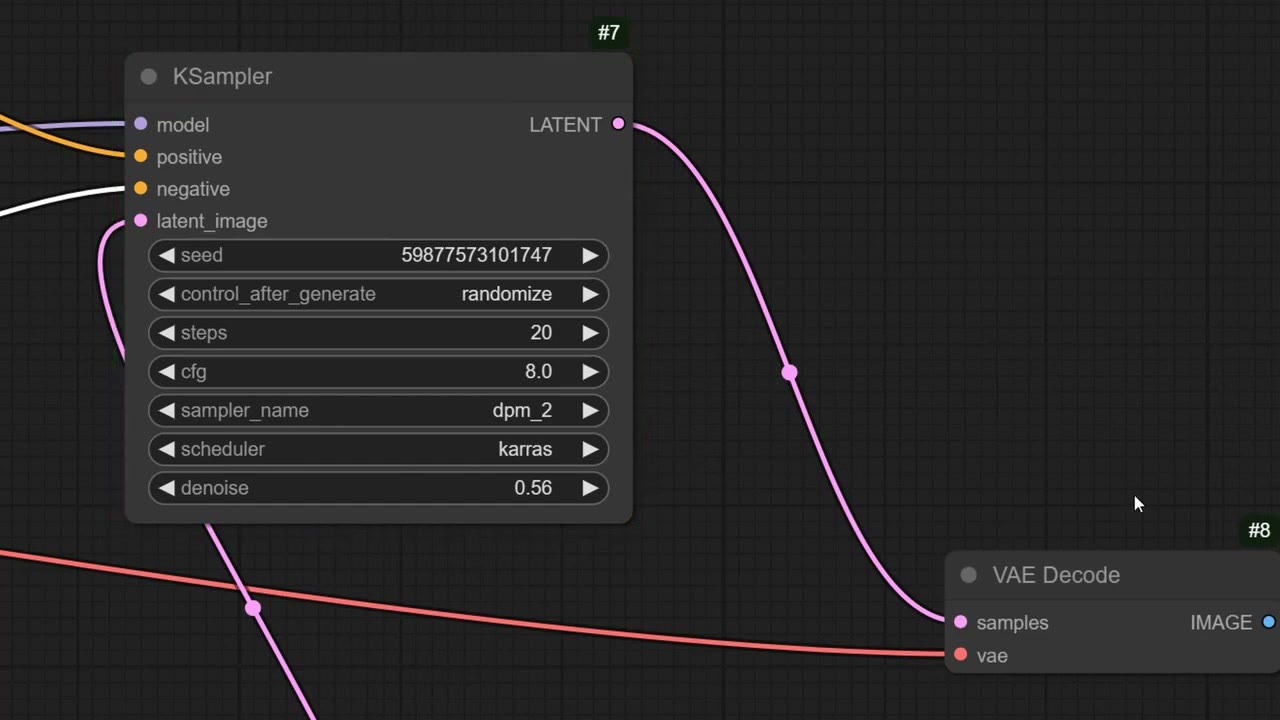Open the sampler_name dpm_2 dropdown
Image resolution: width=1280 pixels, height=720 pixels.
tap(378, 410)
